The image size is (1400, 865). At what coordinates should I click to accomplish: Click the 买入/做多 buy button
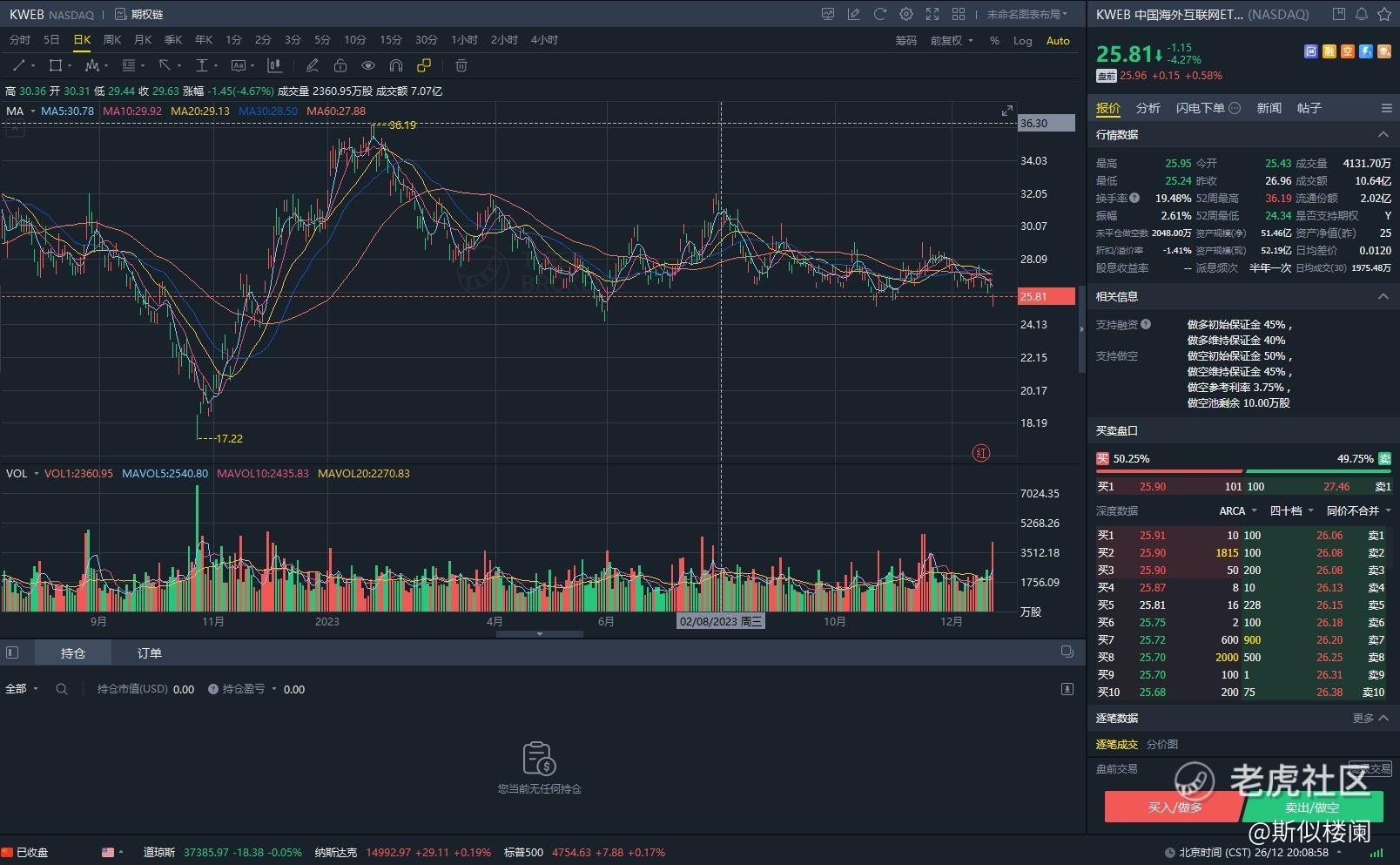coord(1175,807)
